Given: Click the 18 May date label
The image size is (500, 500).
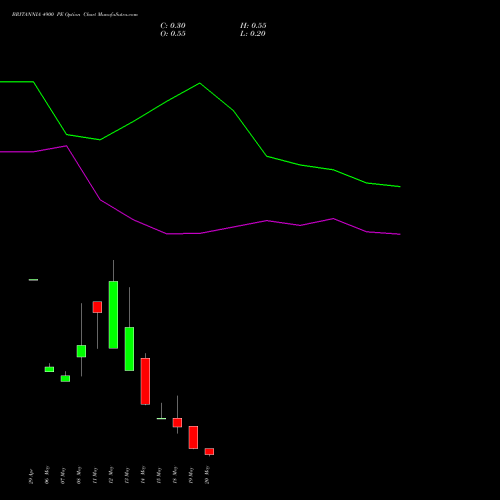Looking at the screenshot, I should tap(175, 475).
